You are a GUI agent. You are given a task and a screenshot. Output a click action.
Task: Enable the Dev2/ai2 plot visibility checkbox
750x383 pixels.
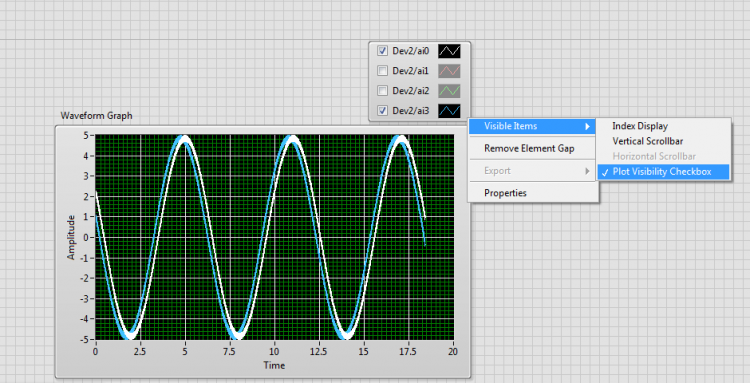click(382, 90)
